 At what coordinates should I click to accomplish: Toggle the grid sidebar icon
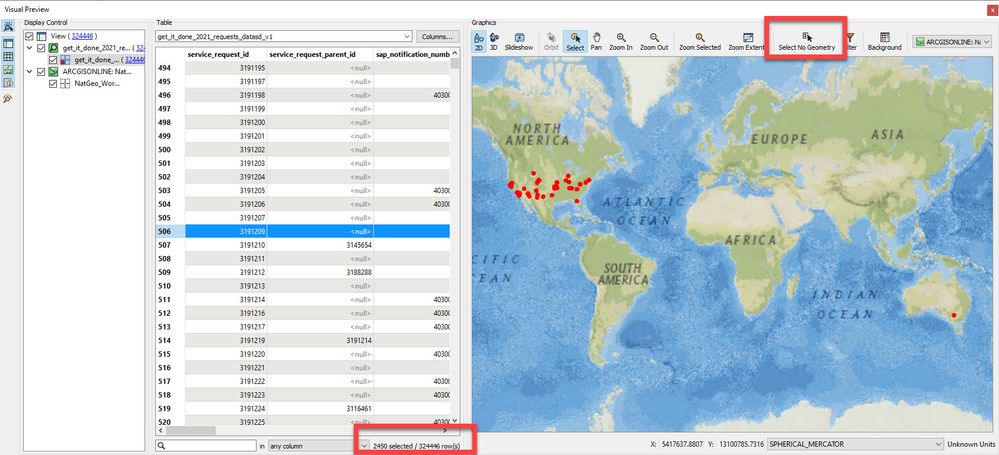8,57
